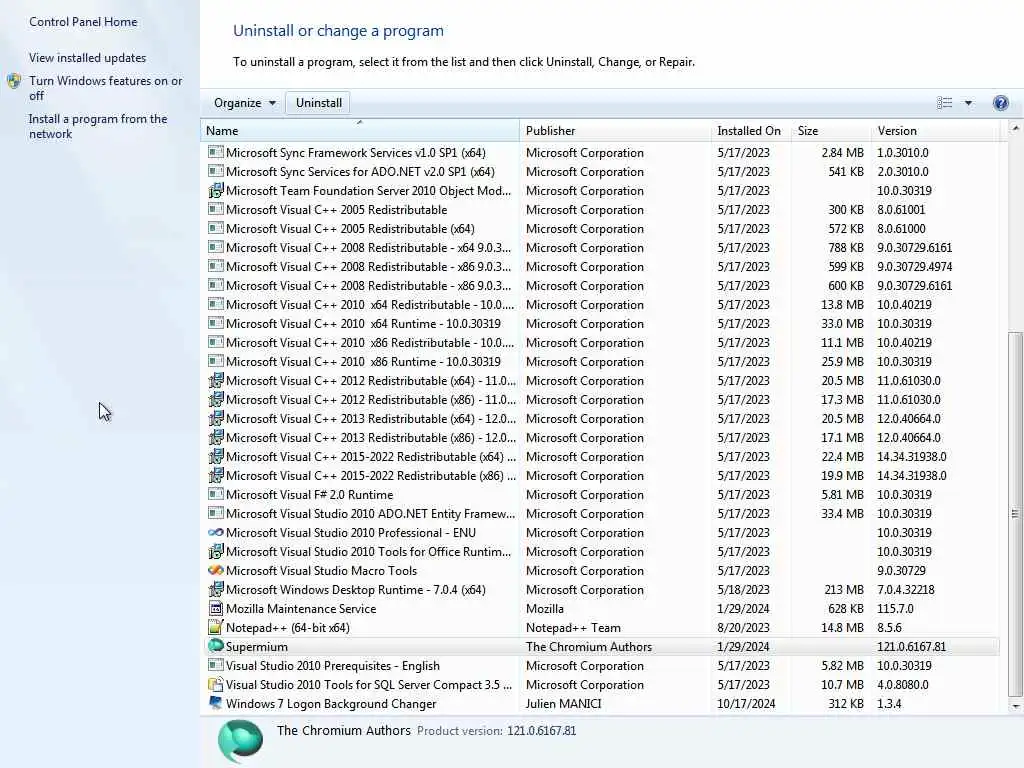Click the Visual C++ 2010 x64 Runtime icon
Screen dimensions: 1024x768
(x=216, y=323)
